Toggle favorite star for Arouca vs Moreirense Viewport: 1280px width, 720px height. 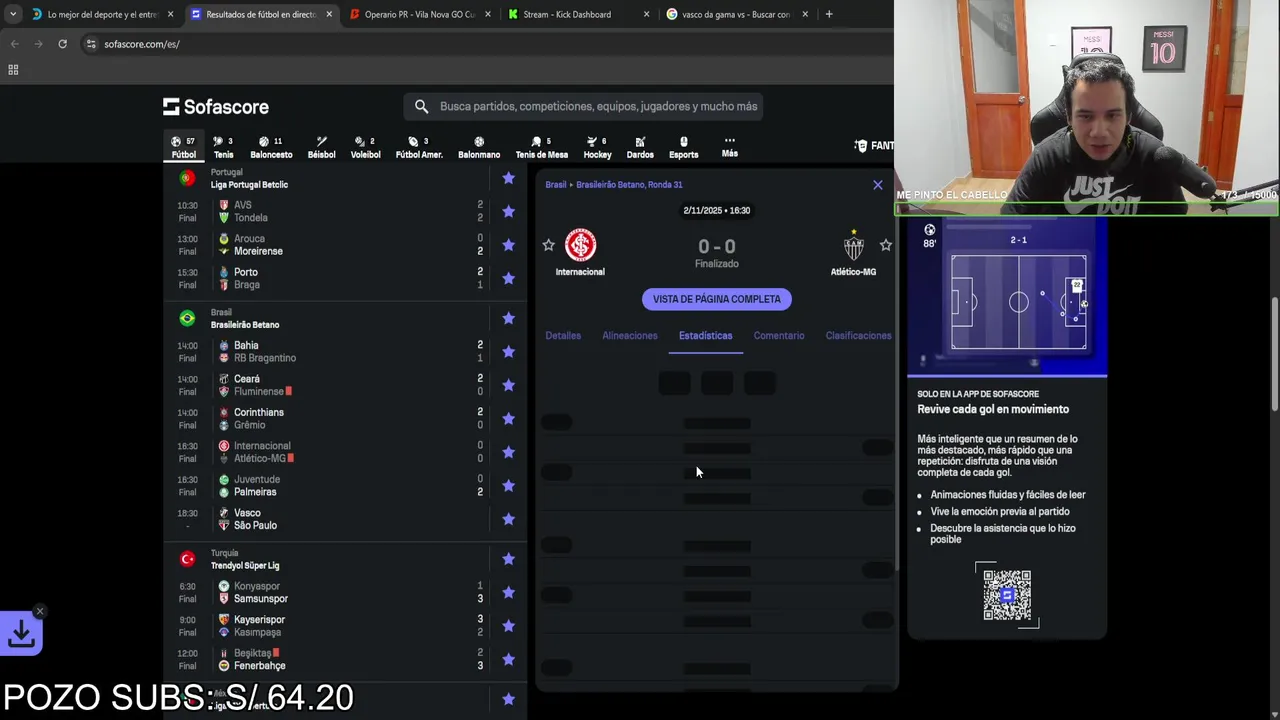click(508, 245)
